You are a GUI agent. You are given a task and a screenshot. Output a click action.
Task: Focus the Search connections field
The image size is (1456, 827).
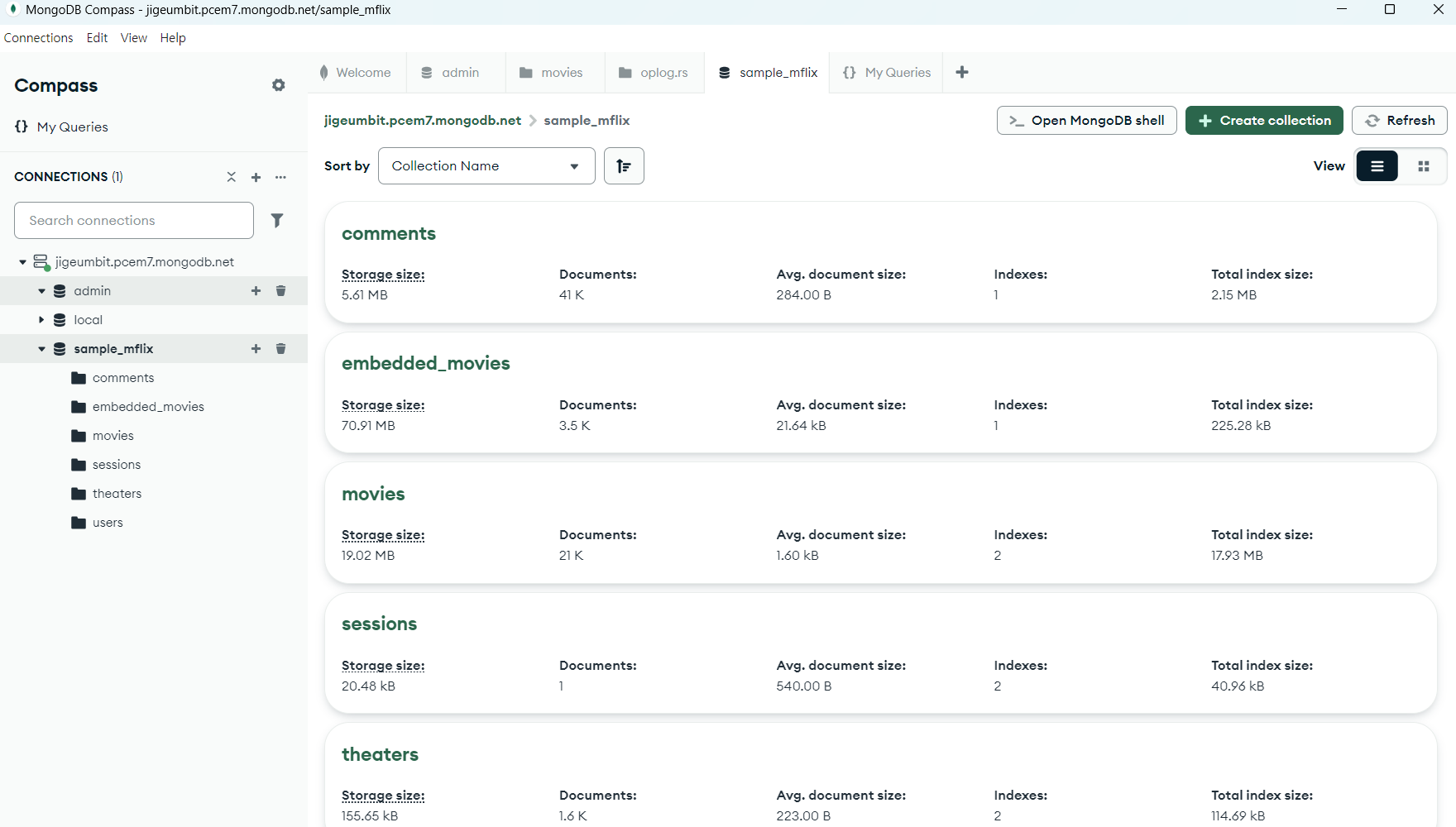click(134, 221)
